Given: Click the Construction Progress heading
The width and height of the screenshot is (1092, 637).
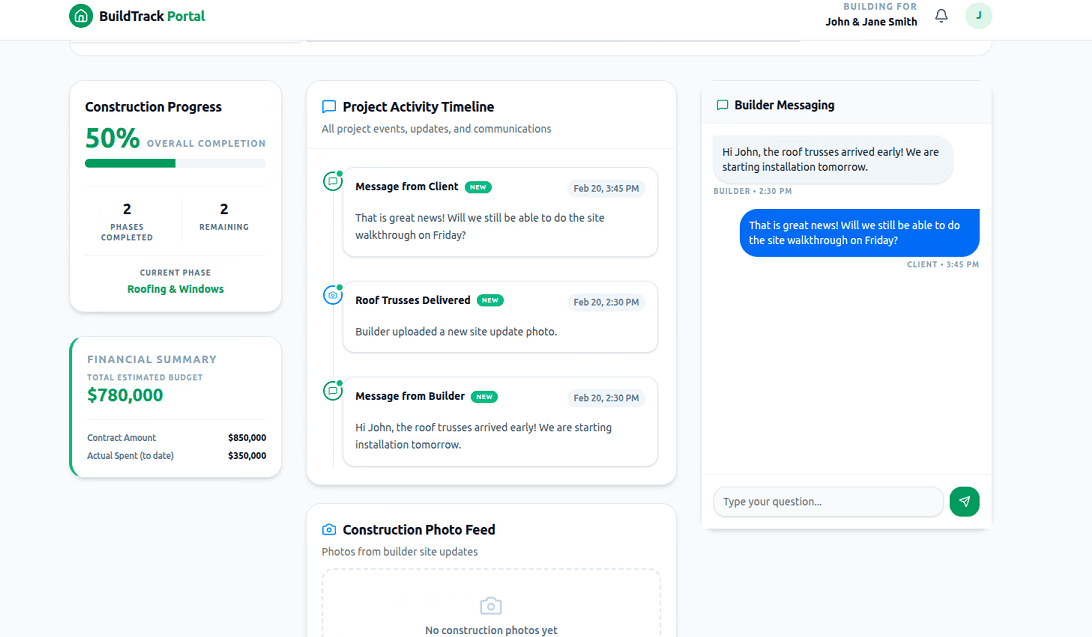Looking at the screenshot, I should click(x=153, y=107).
